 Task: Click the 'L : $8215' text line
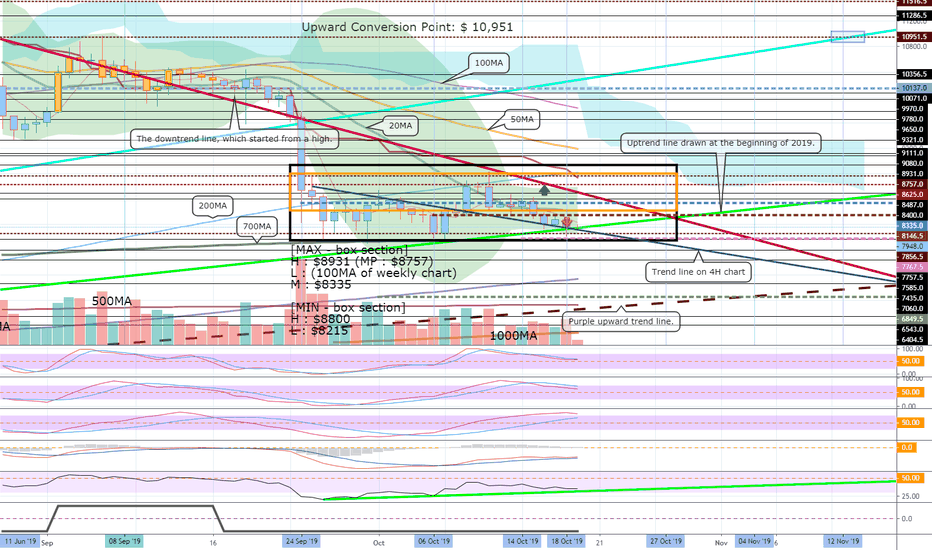319,331
